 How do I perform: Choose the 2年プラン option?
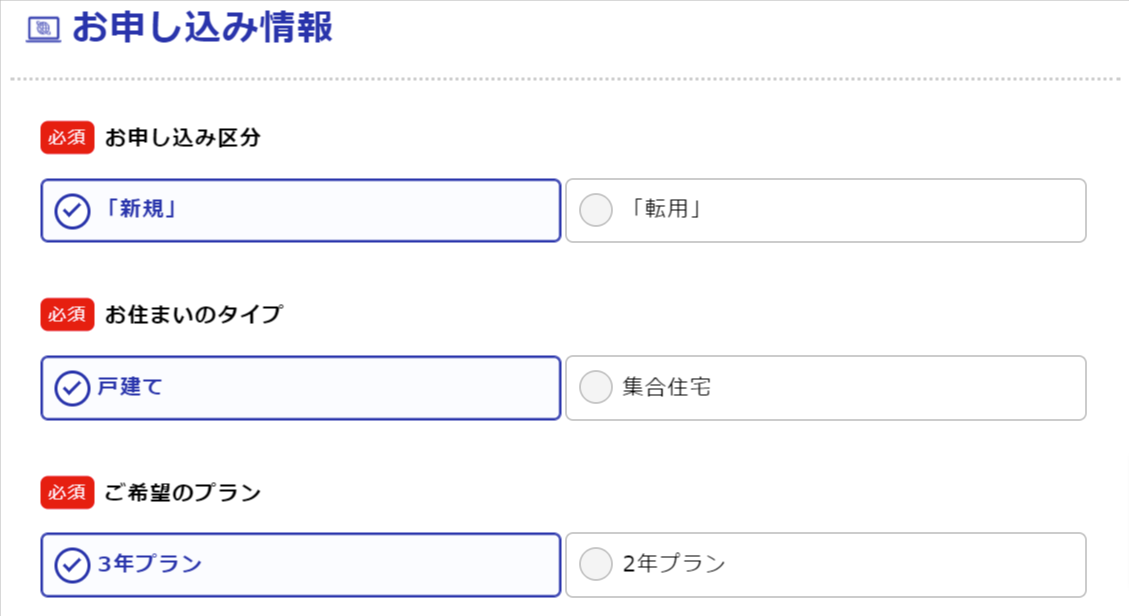tap(826, 564)
